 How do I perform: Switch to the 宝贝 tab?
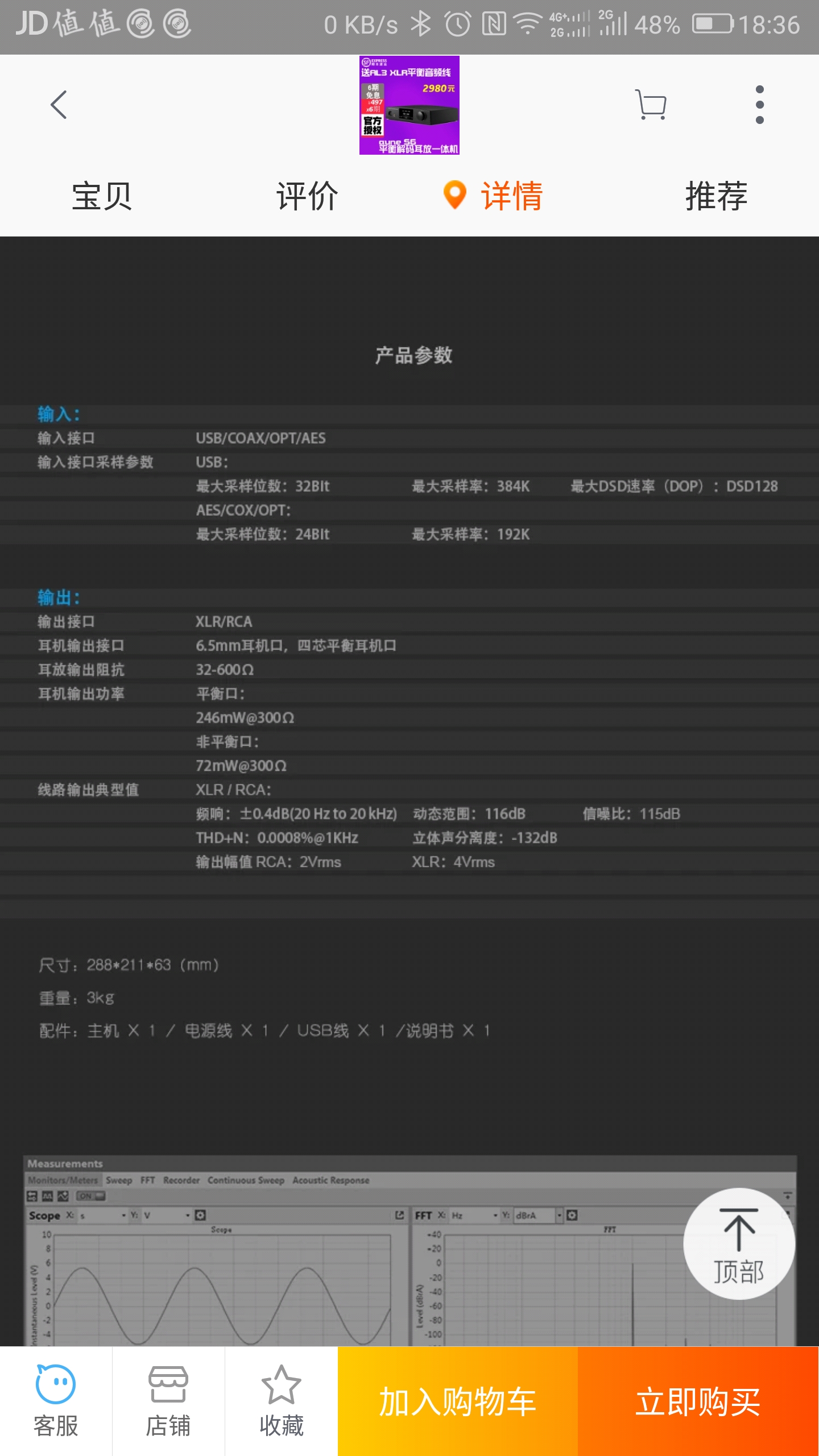(x=102, y=196)
